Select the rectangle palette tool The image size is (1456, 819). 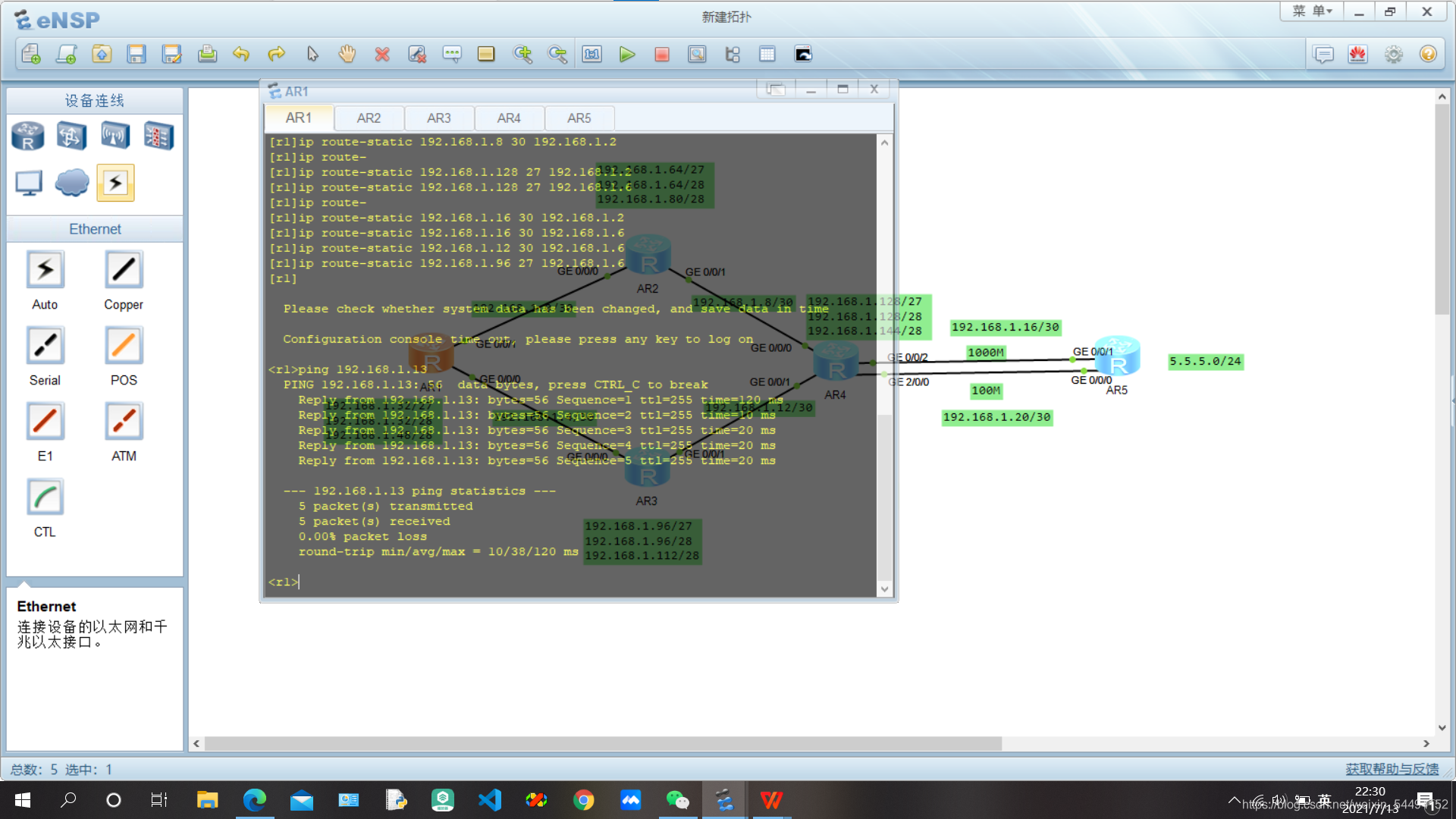pyautogui.click(x=486, y=54)
